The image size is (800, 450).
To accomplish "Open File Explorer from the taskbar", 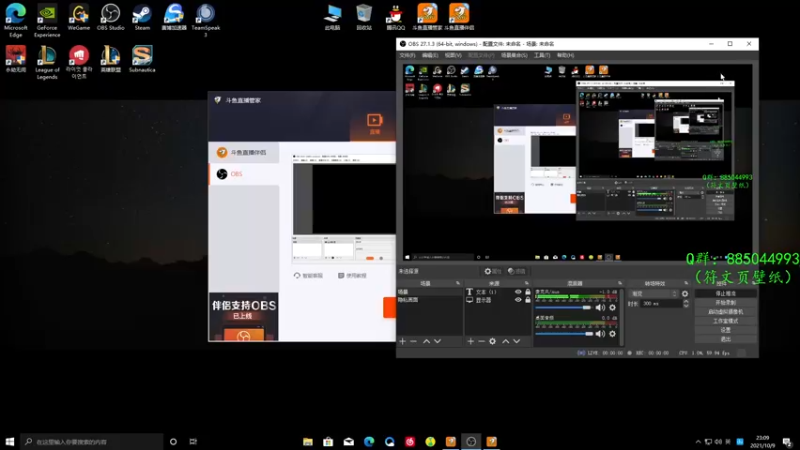I will [x=308, y=442].
